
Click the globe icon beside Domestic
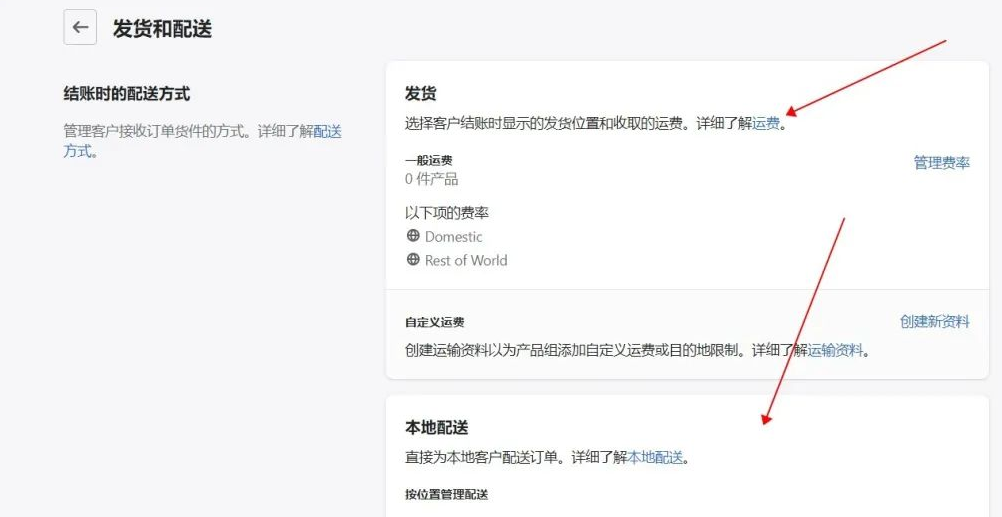pyautogui.click(x=413, y=236)
